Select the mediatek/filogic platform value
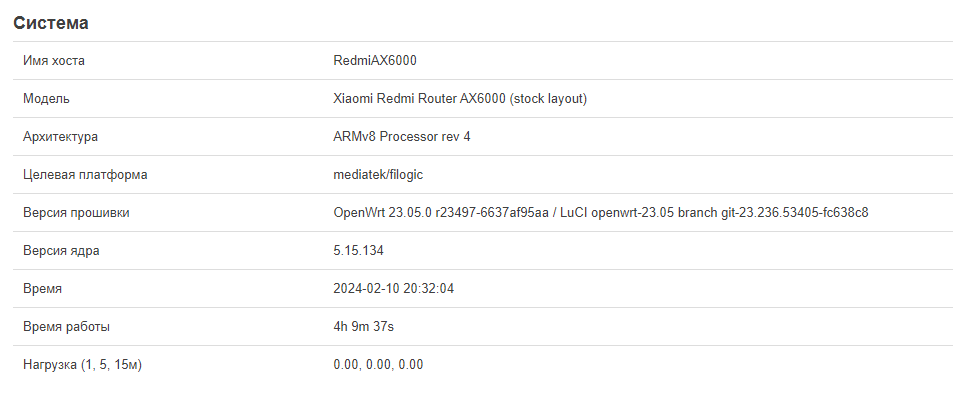Viewport: 968px width, 396px height. [378, 175]
